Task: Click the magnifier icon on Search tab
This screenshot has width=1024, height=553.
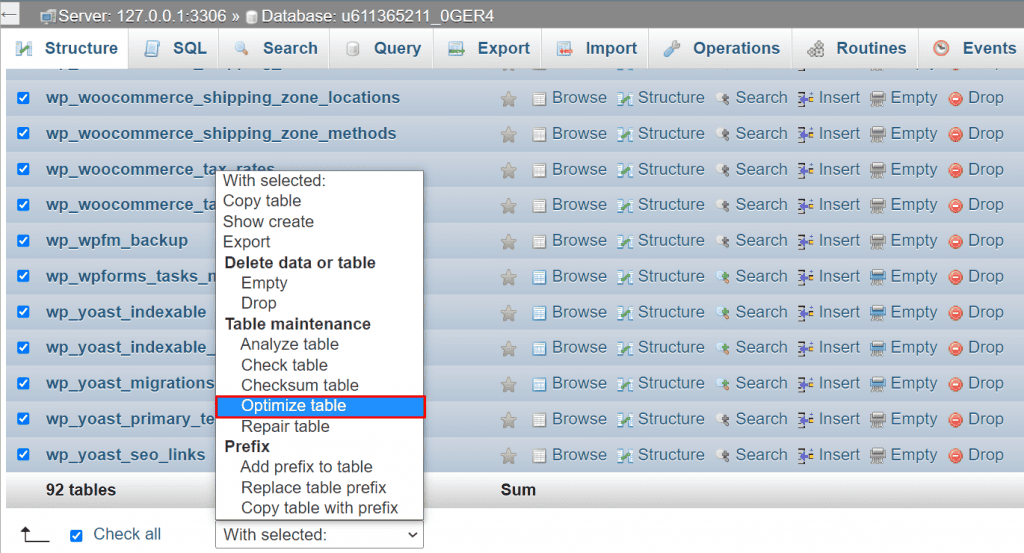Action: [x=242, y=49]
